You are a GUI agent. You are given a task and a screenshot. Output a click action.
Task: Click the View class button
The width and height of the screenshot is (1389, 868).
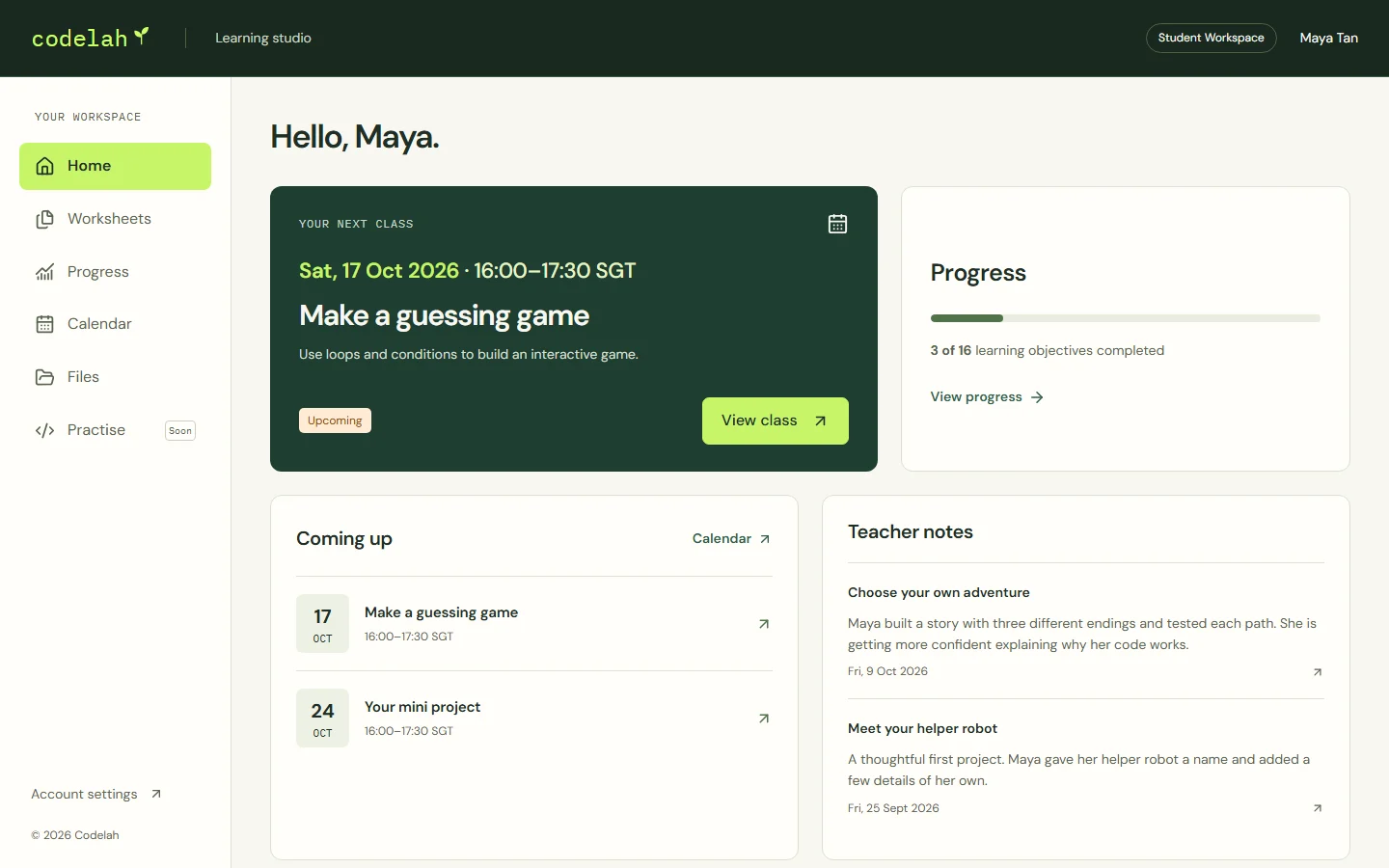pyautogui.click(x=776, y=420)
